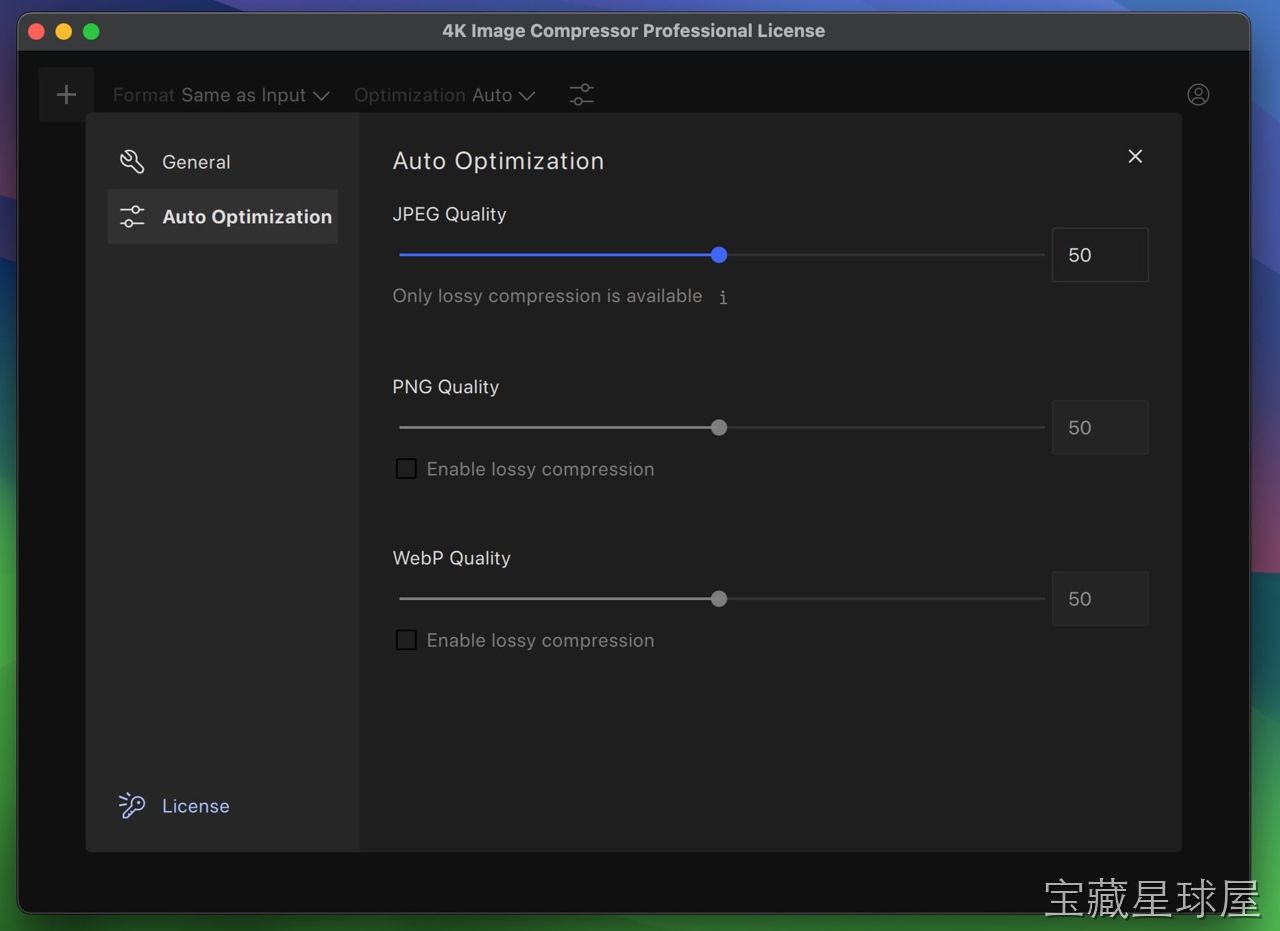1280x931 pixels.
Task: Enable lossy compression for PNG Quality
Action: pyautogui.click(x=406, y=469)
